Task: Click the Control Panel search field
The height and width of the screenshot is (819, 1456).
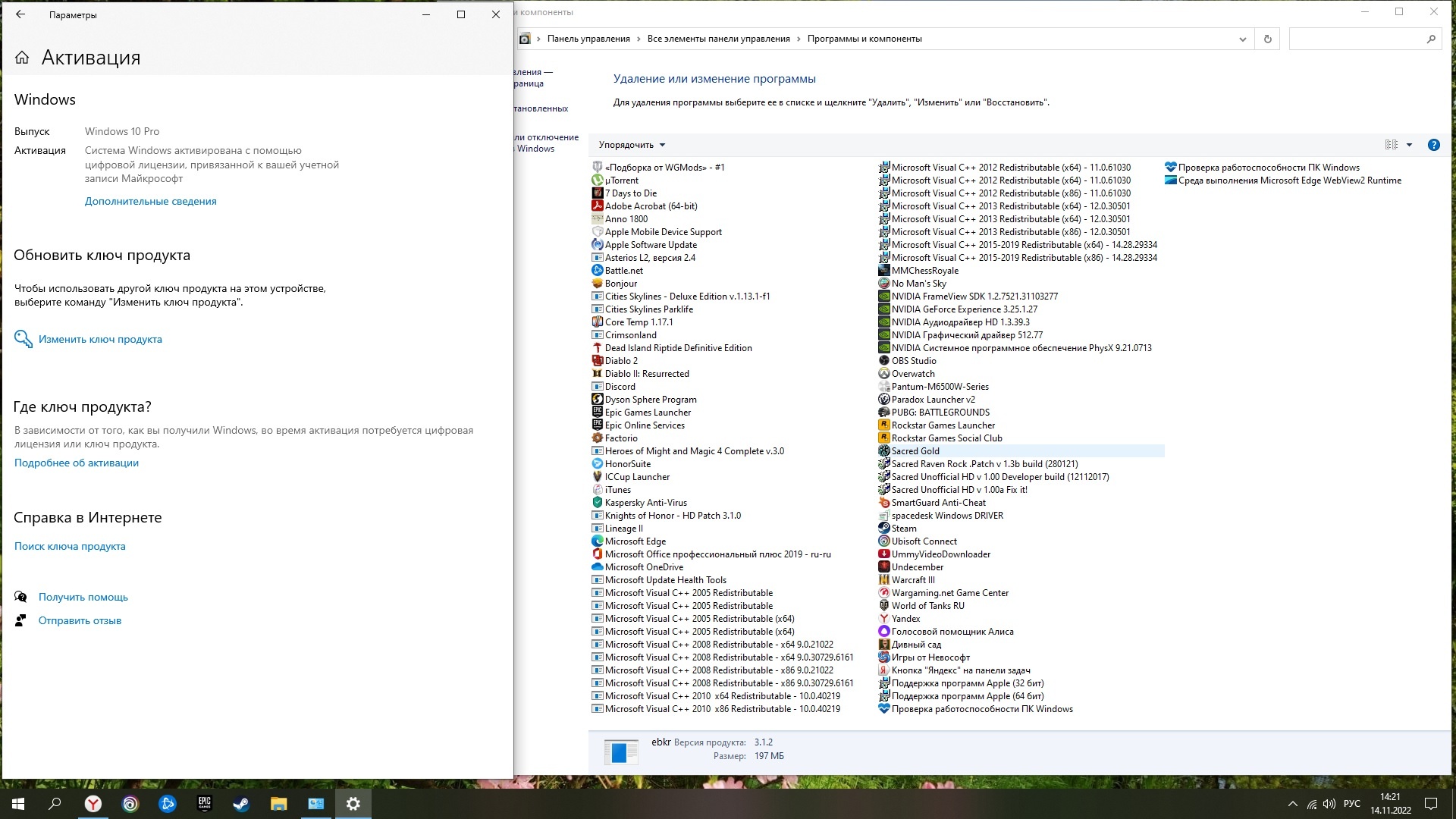Action: point(1357,39)
